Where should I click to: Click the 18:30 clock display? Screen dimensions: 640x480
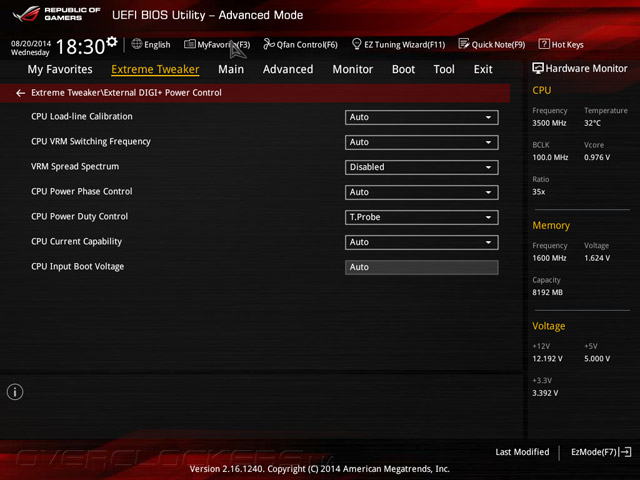click(80, 47)
